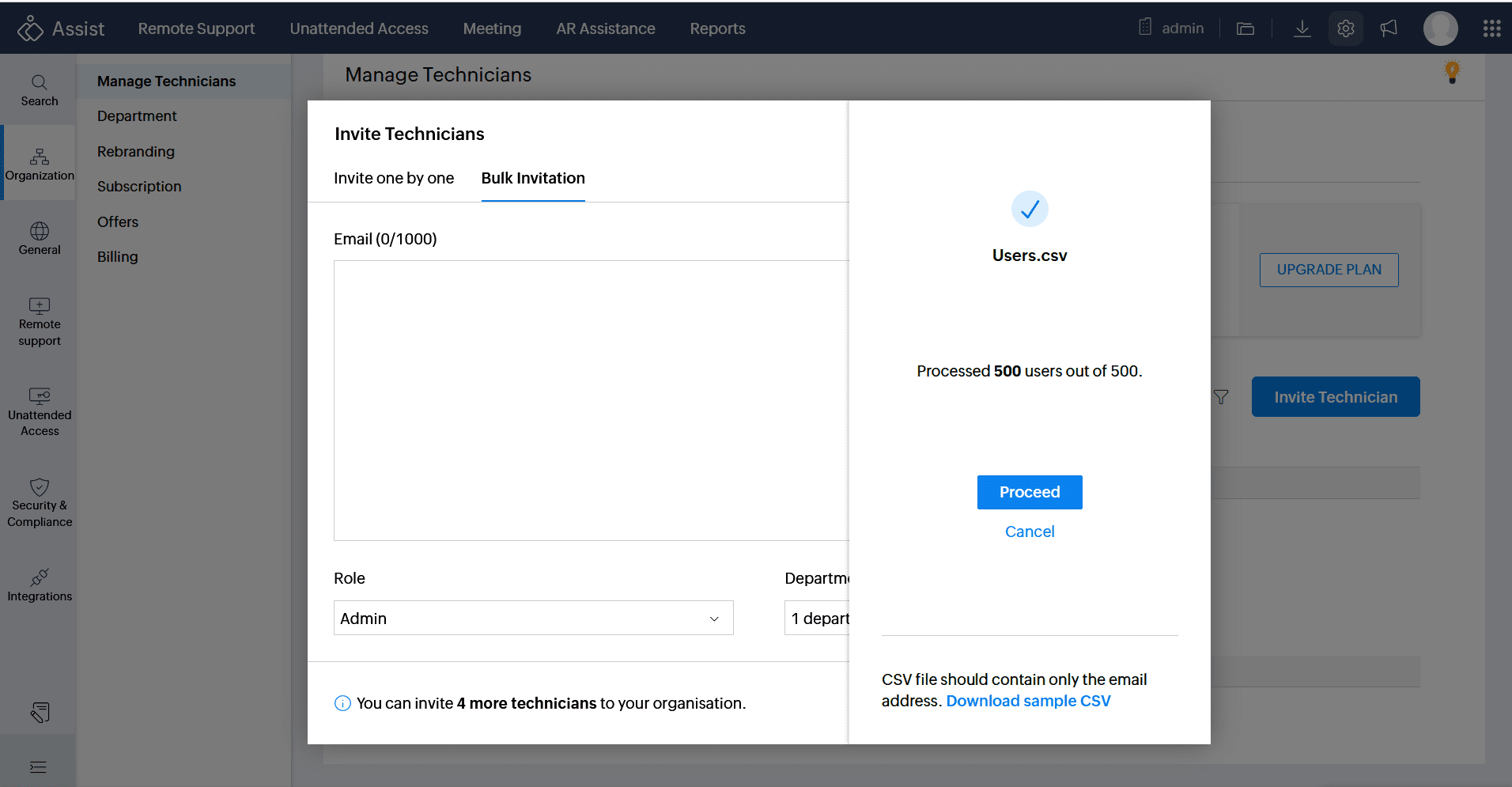Open the General settings globe icon

[39, 231]
